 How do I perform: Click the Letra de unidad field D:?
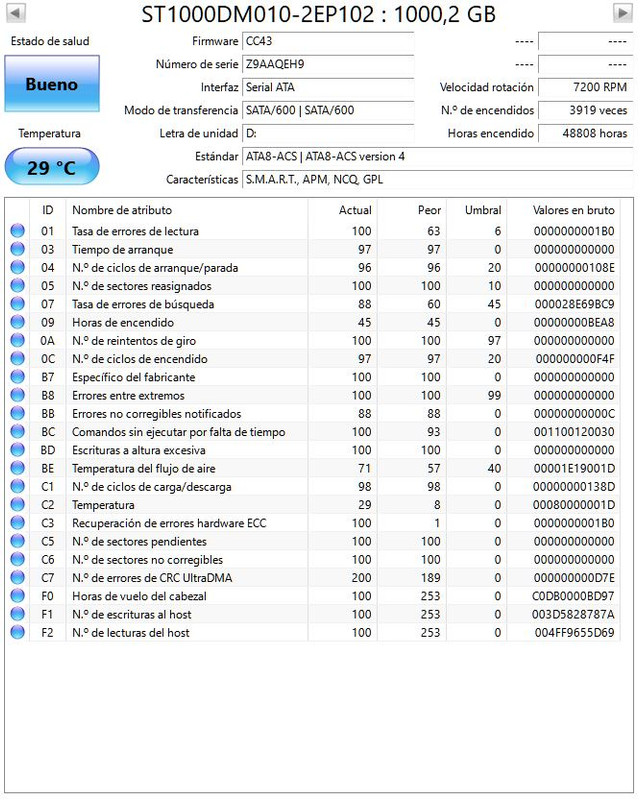[328, 133]
